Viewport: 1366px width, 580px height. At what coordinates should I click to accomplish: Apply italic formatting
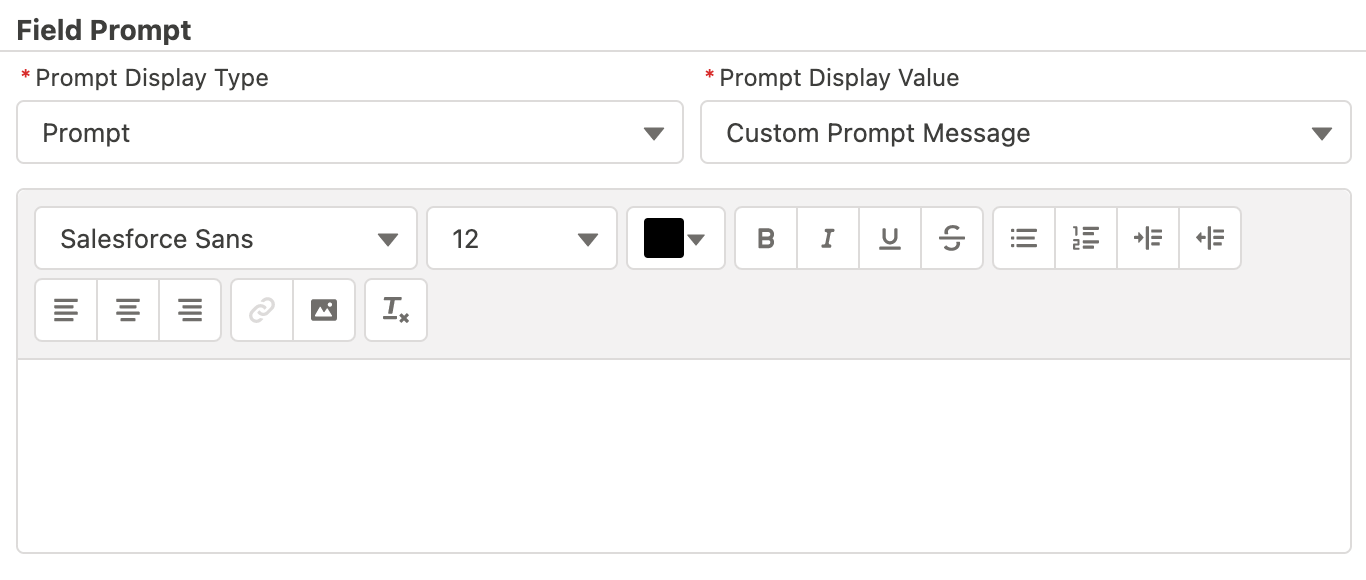(x=828, y=239)
